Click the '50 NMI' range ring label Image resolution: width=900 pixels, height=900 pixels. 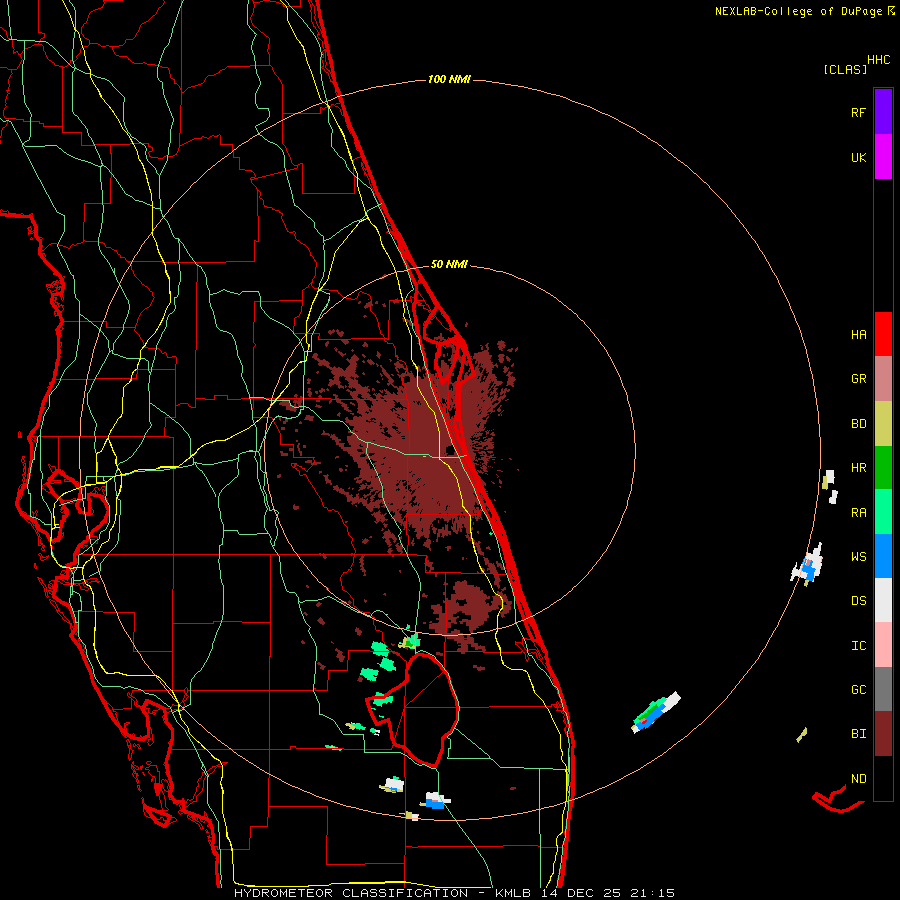tap(449, 264)
